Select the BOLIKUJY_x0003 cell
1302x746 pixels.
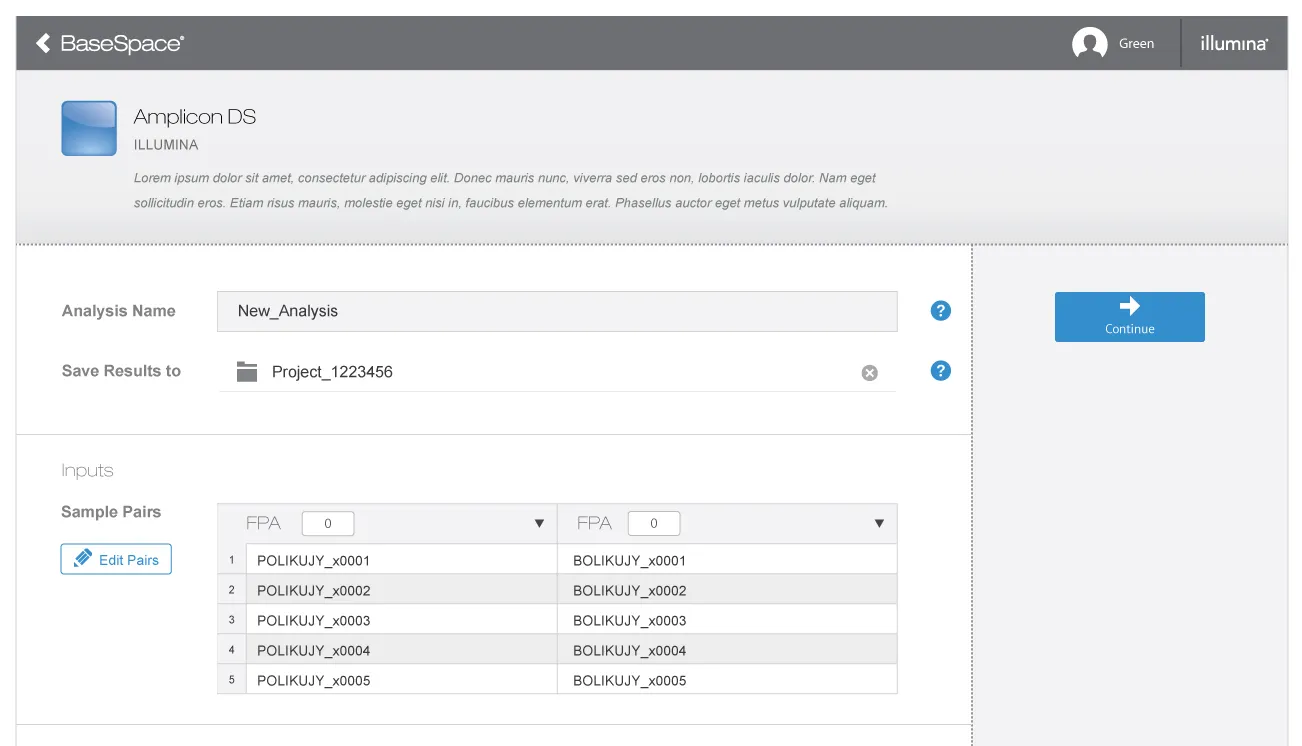click(x=727, y=620)
